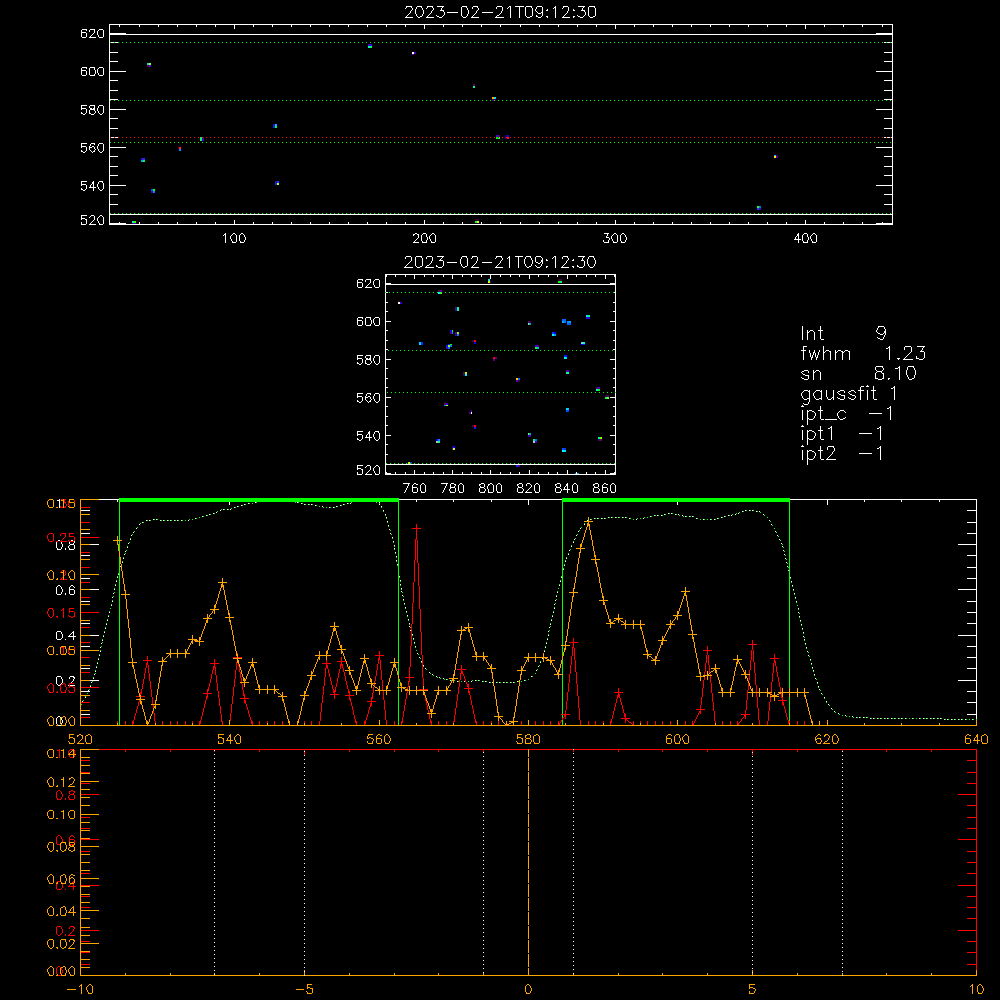Click the orange peak near 588

588,522
